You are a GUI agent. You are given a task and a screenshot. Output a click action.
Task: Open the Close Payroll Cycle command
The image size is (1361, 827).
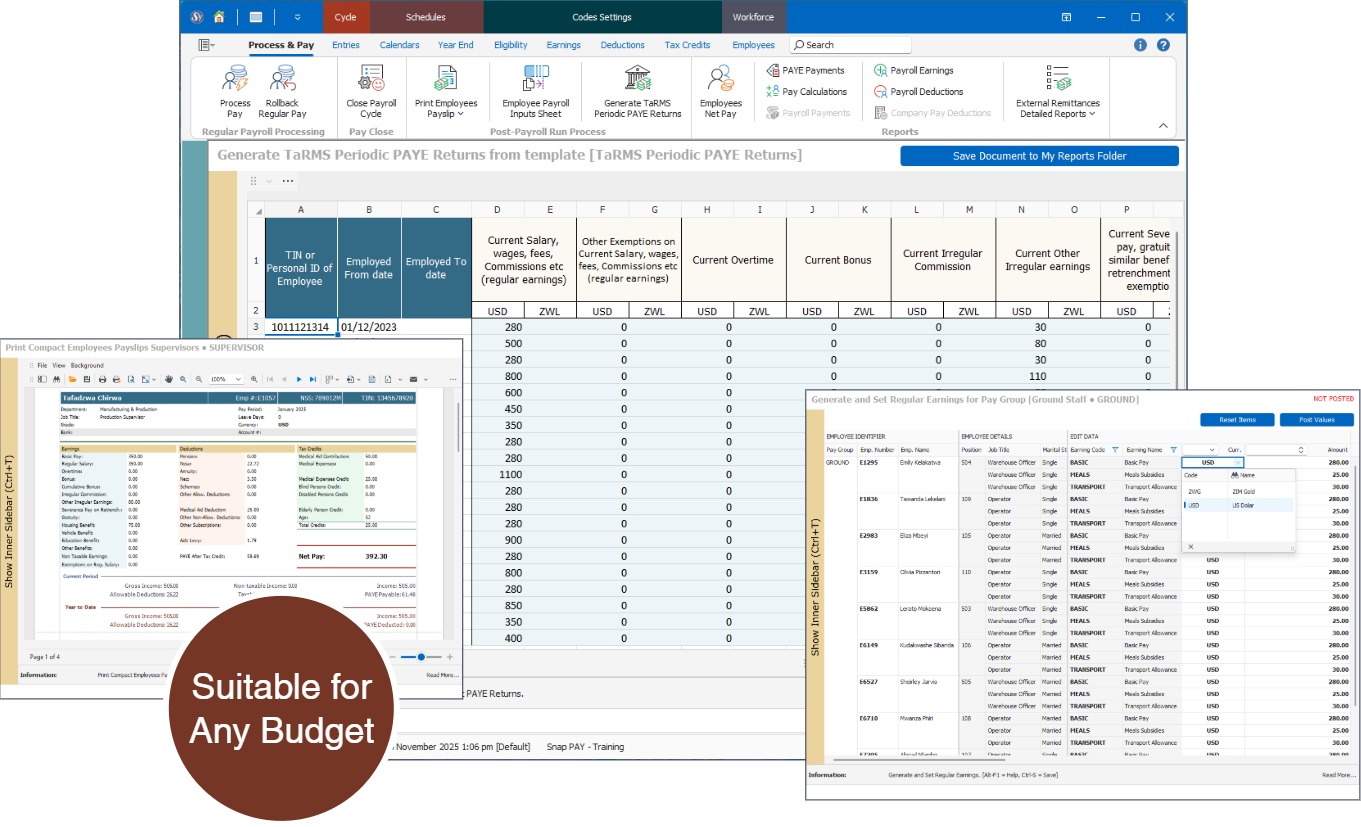pyautogui.click(x=370, y=90)
